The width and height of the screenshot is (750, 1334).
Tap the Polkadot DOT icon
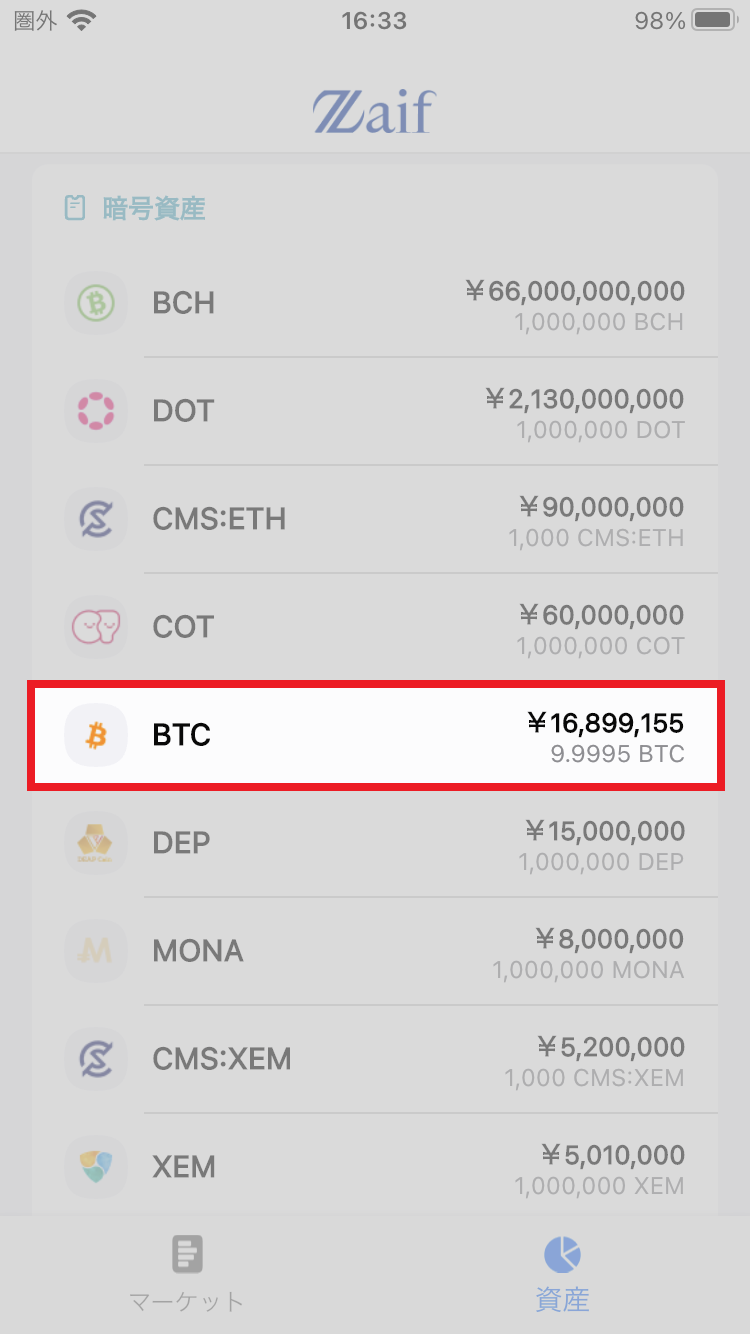[x=96, y=411]
